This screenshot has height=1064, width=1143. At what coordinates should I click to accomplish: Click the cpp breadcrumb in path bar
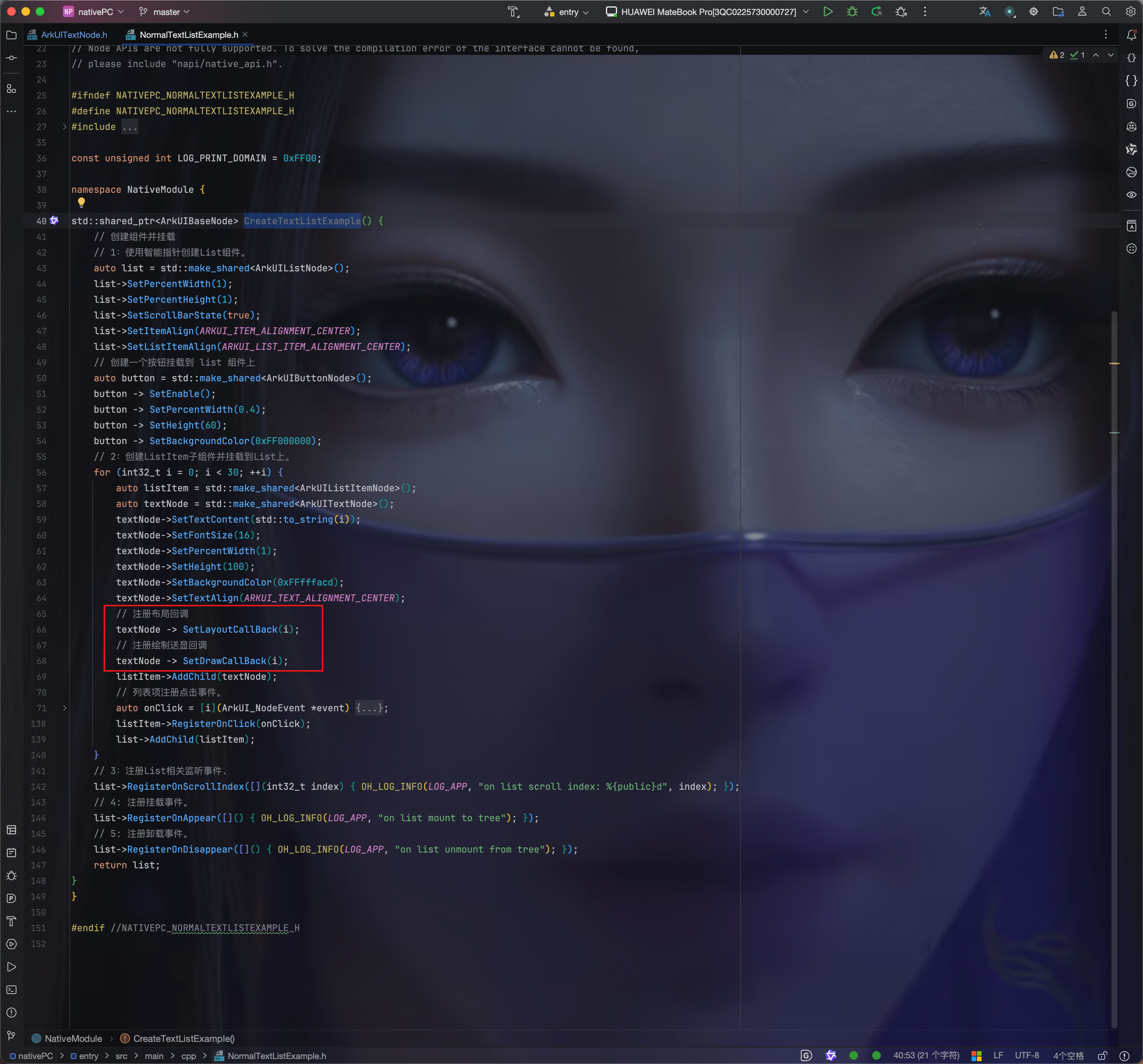[189, 1056]
